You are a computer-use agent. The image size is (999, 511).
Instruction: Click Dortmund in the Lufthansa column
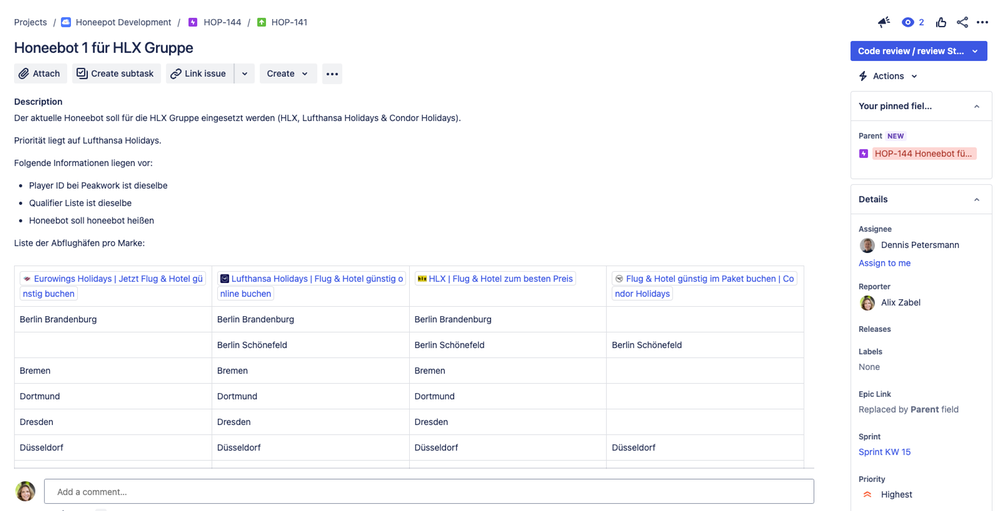pyautogui.click(x=237, y=396)
